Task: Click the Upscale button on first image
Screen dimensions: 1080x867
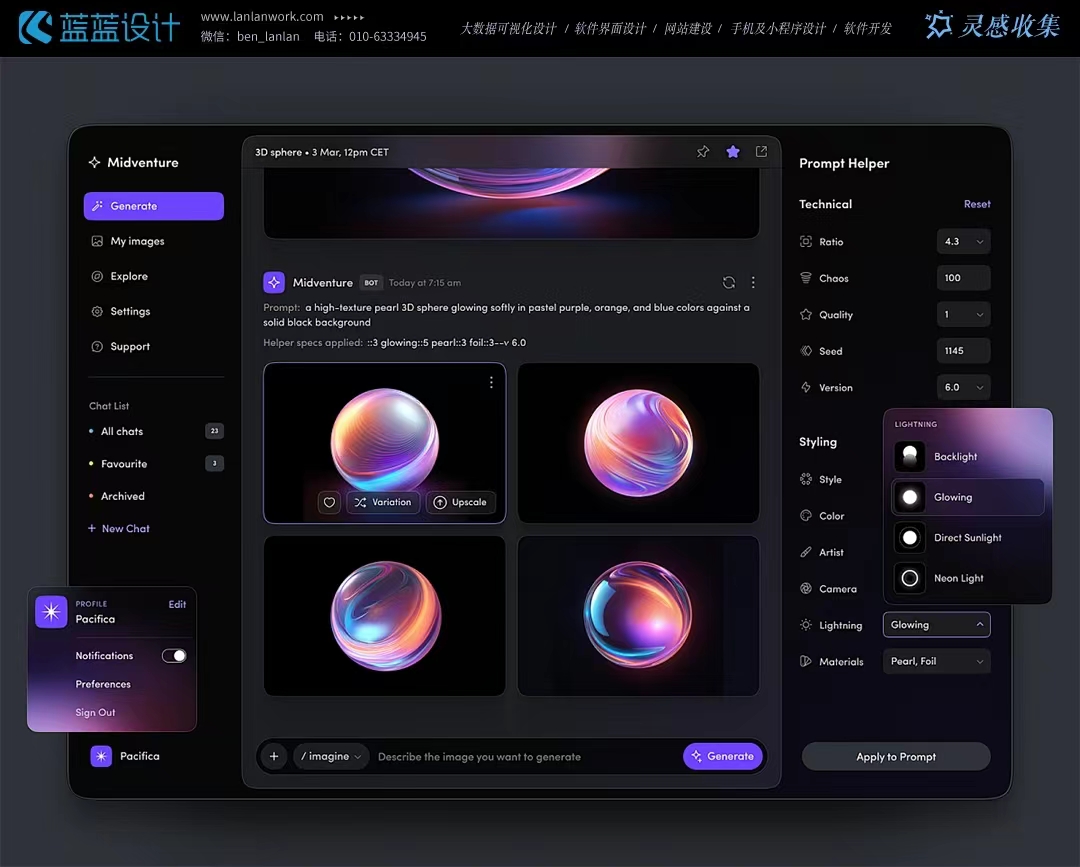Action: [460, 502]
